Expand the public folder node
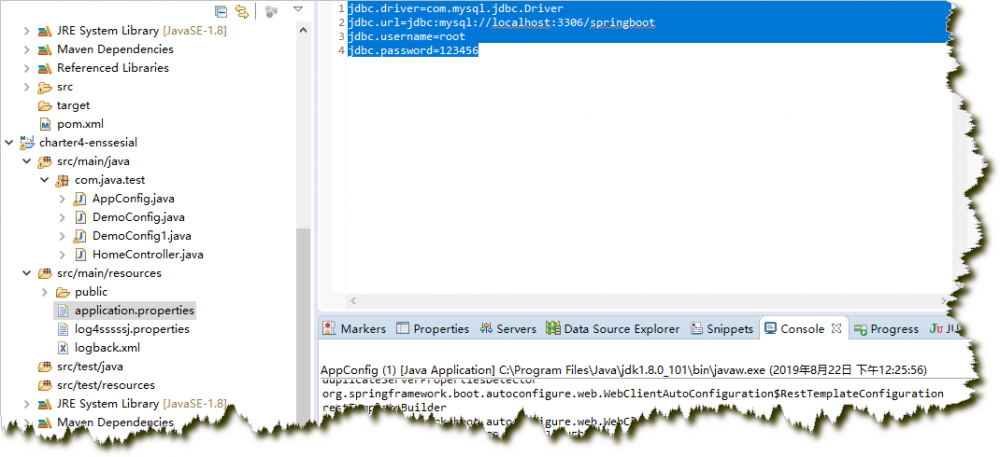The height and width of the screenshot is (457, 1000). [45, 292]
